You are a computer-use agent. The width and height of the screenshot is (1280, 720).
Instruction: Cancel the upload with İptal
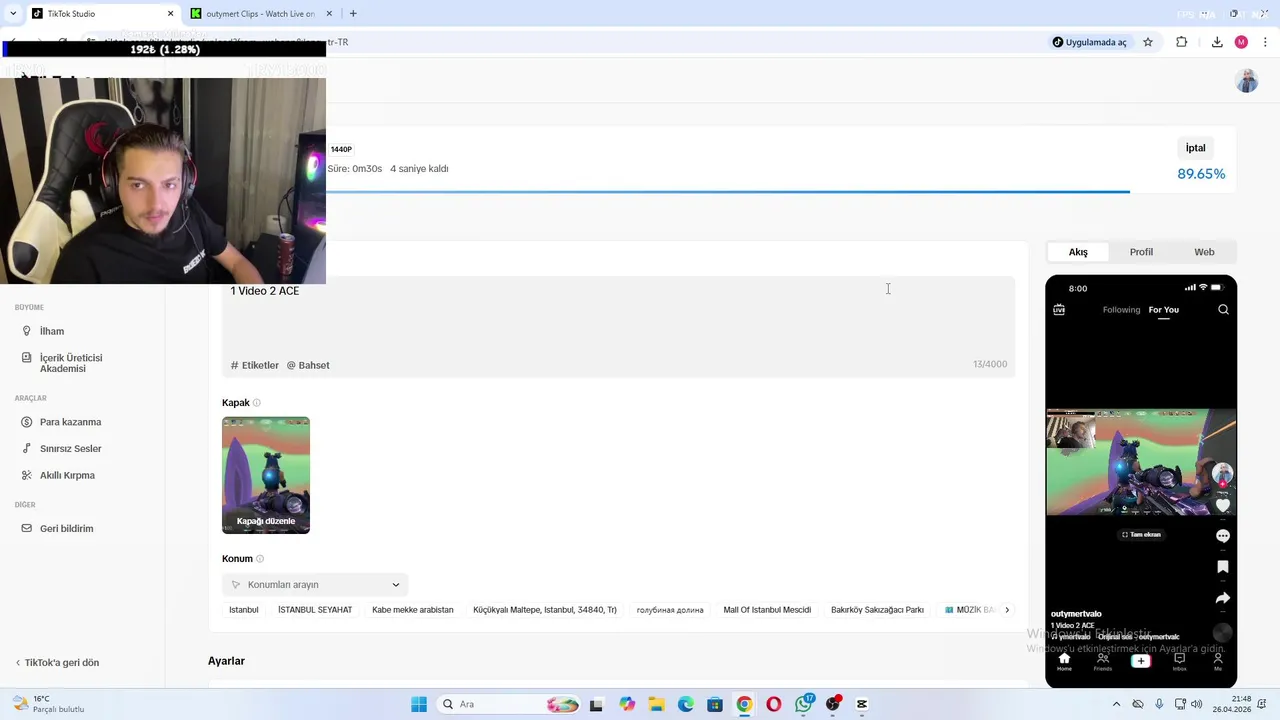pyautogui.click(x=1195, y=148)
